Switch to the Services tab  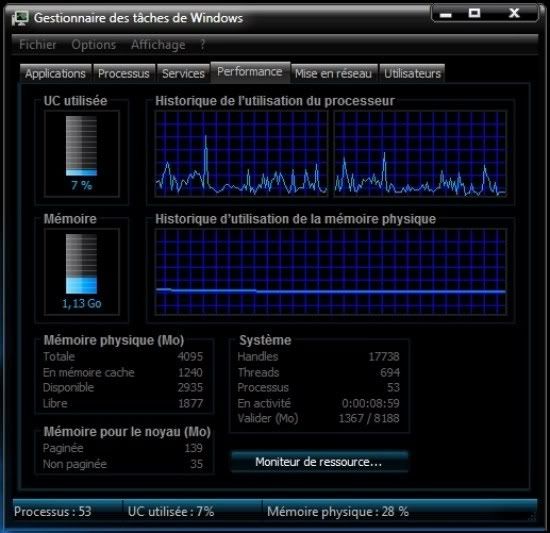tap(183, 74)
